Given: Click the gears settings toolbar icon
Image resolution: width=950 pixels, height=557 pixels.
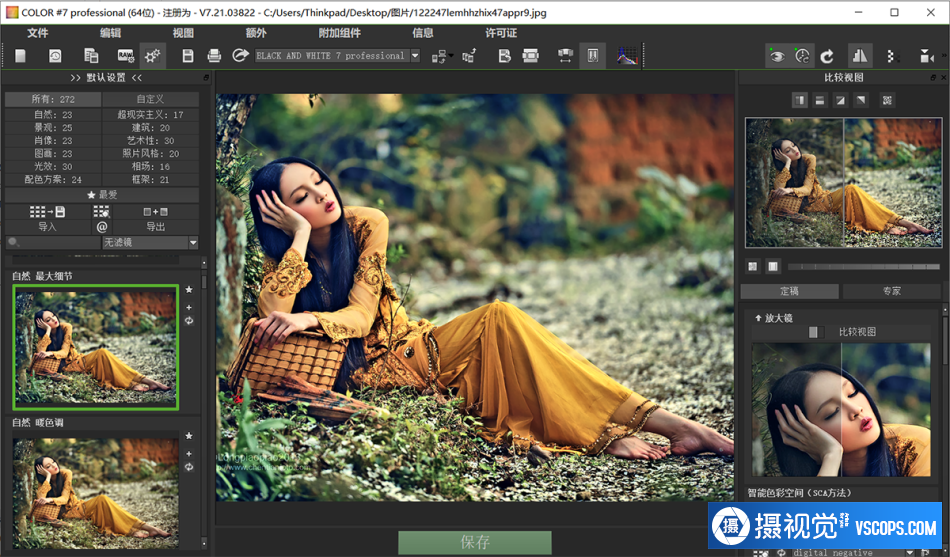Looking at the screenshot, I should [x=153, y=56].
